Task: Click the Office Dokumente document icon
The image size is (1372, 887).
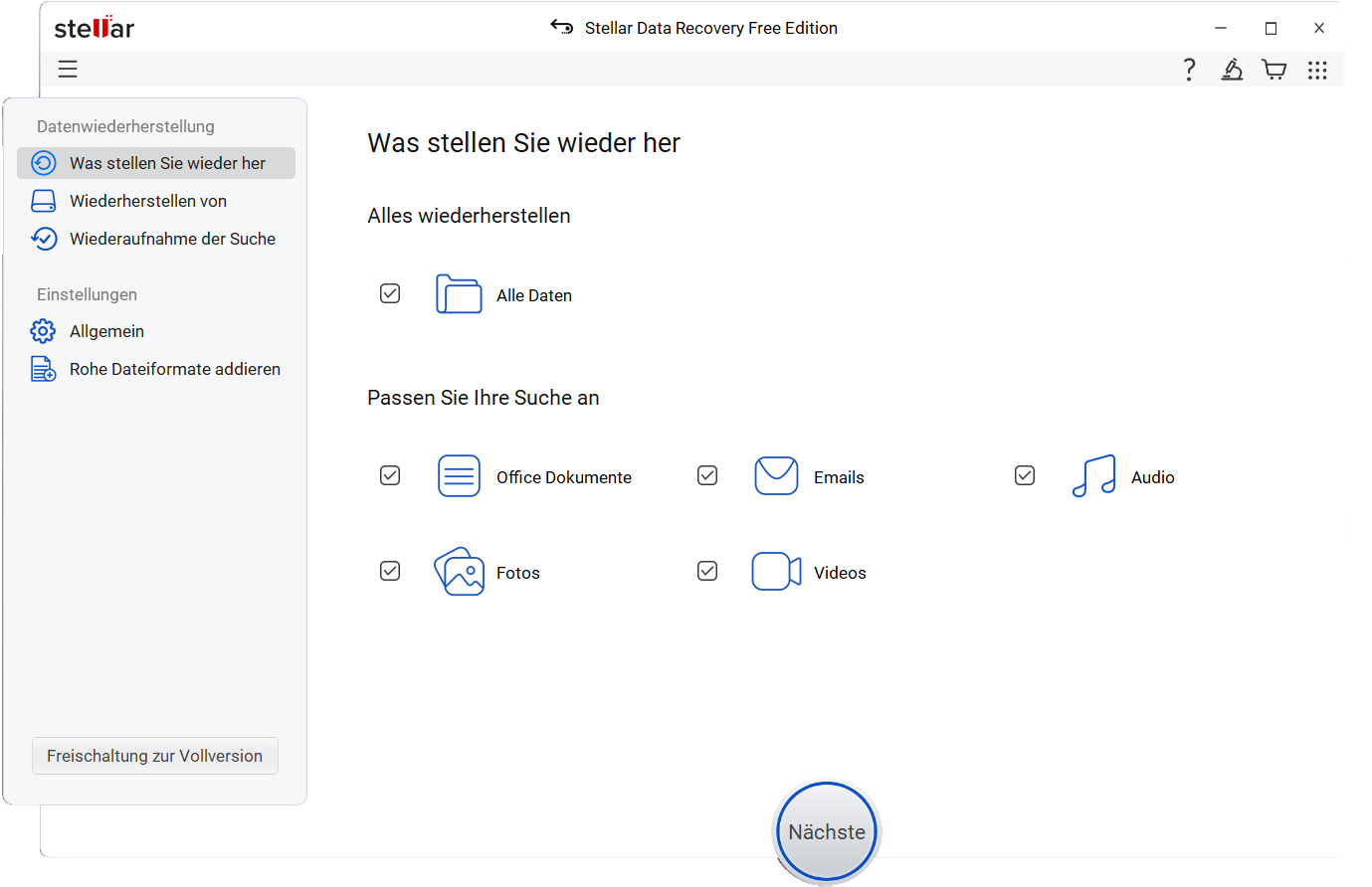Action: (x=459, y=476)
